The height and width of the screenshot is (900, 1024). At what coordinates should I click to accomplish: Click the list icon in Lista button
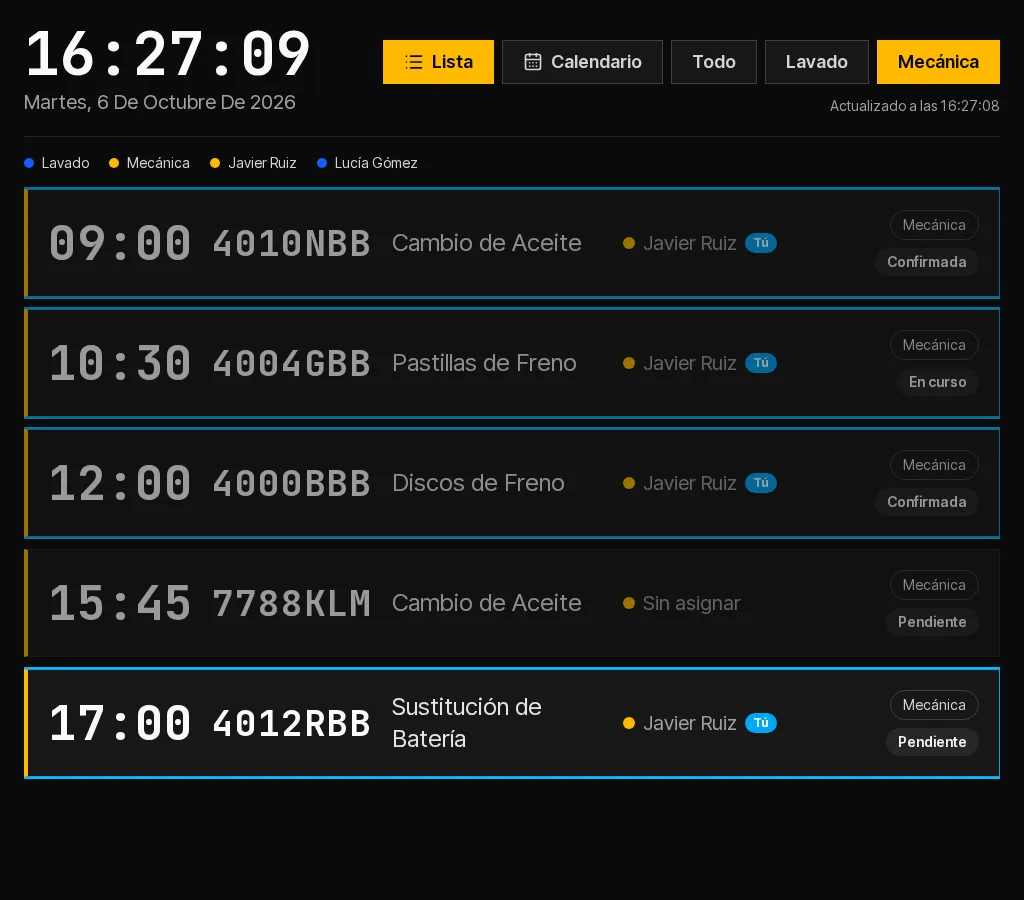coord(413,62)
